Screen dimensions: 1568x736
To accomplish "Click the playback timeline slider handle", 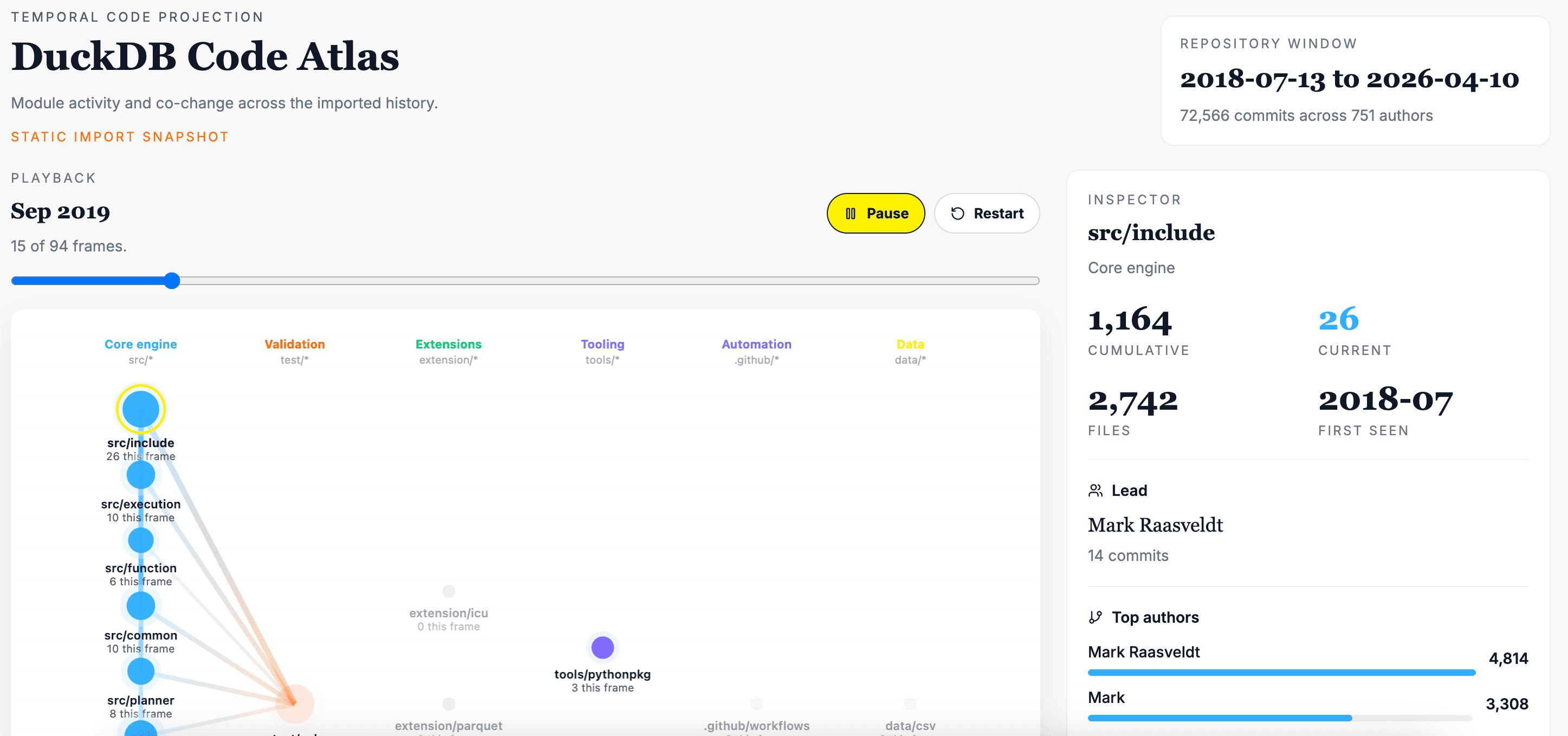I will [x=172, y=281].
